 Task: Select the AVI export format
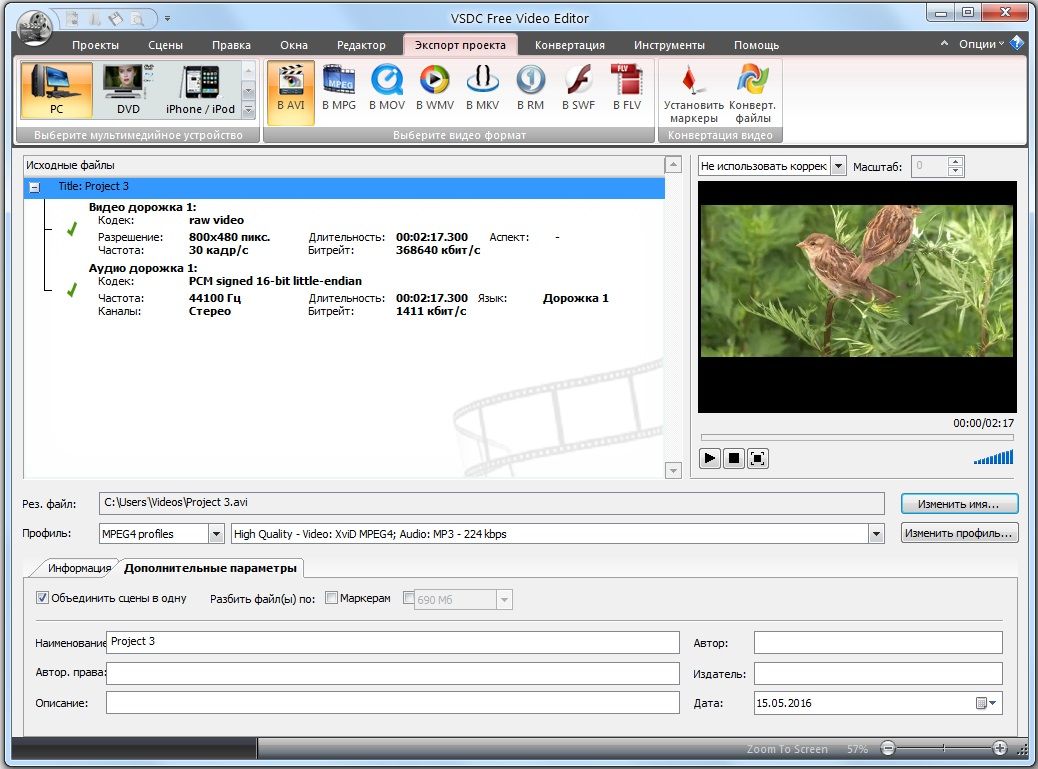291,92
